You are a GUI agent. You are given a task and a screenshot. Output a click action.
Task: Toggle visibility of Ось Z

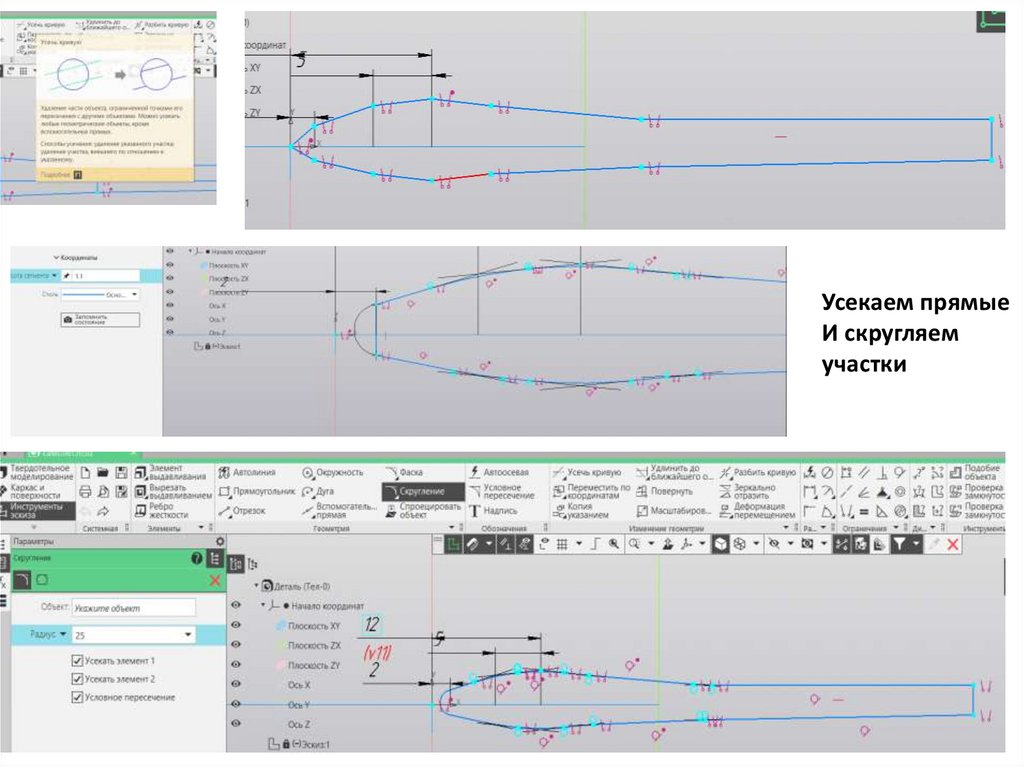[x=236, y=723]
